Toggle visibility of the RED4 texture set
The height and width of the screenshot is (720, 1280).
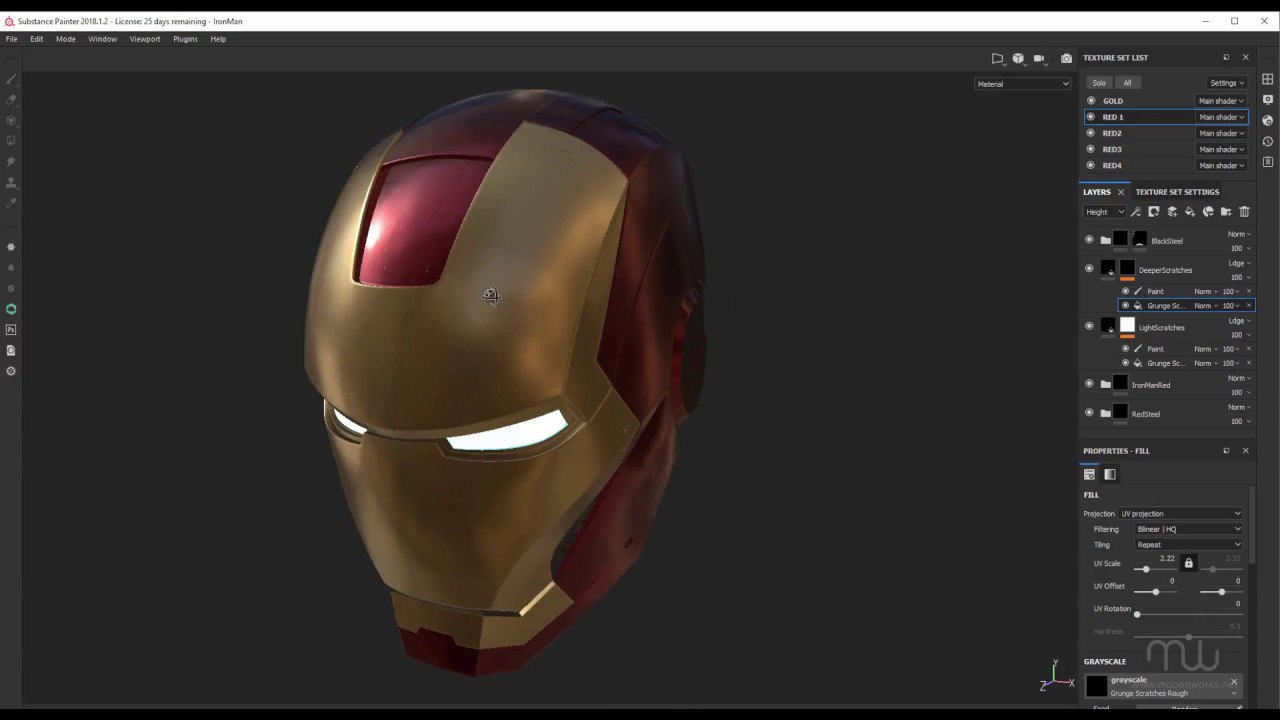coord(1091,165)
